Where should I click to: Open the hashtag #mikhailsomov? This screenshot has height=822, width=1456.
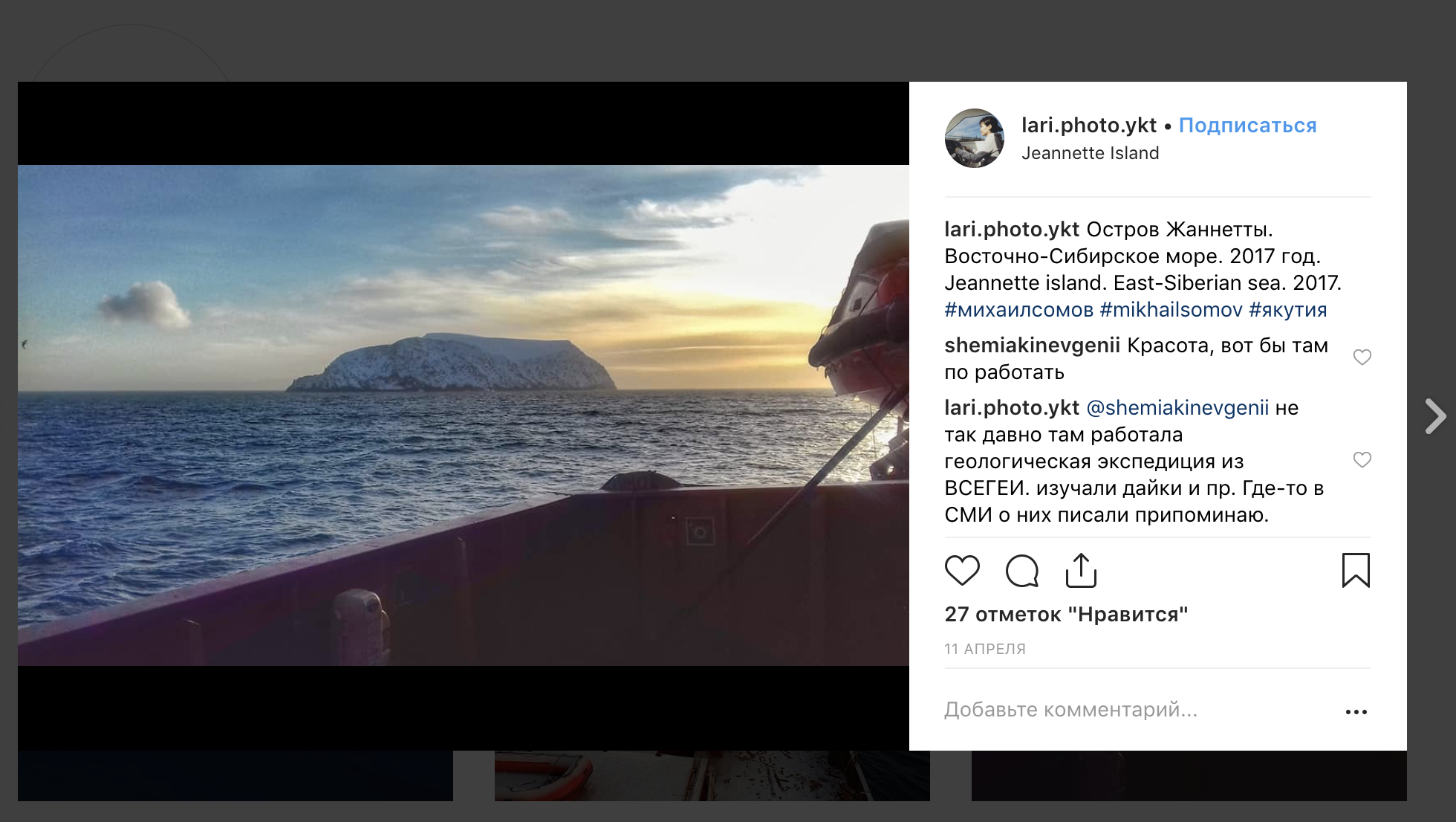pos(1171,310)
